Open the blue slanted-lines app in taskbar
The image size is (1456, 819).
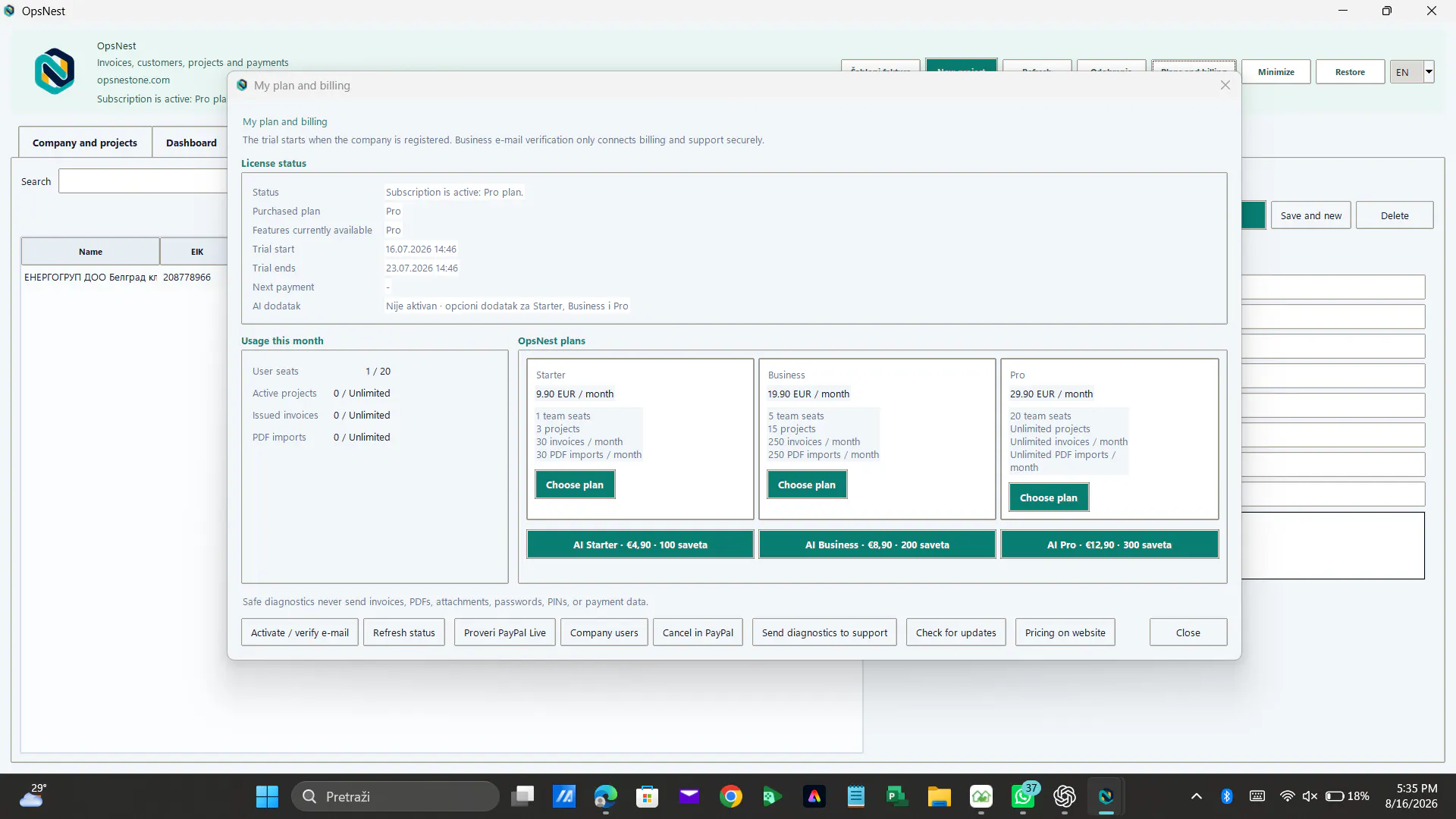563,796
